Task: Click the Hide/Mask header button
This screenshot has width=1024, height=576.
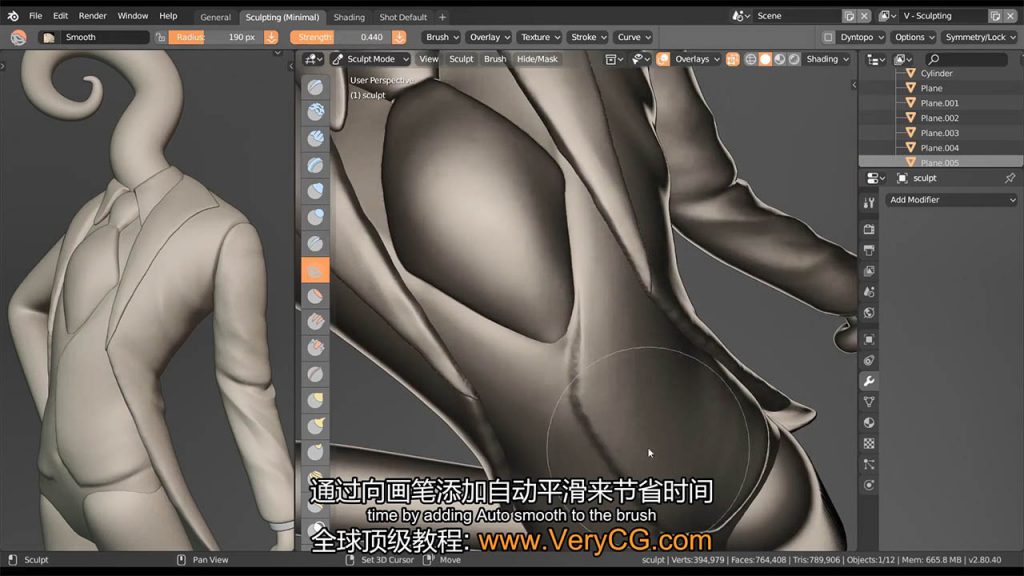Action: [x=538, y=59]
